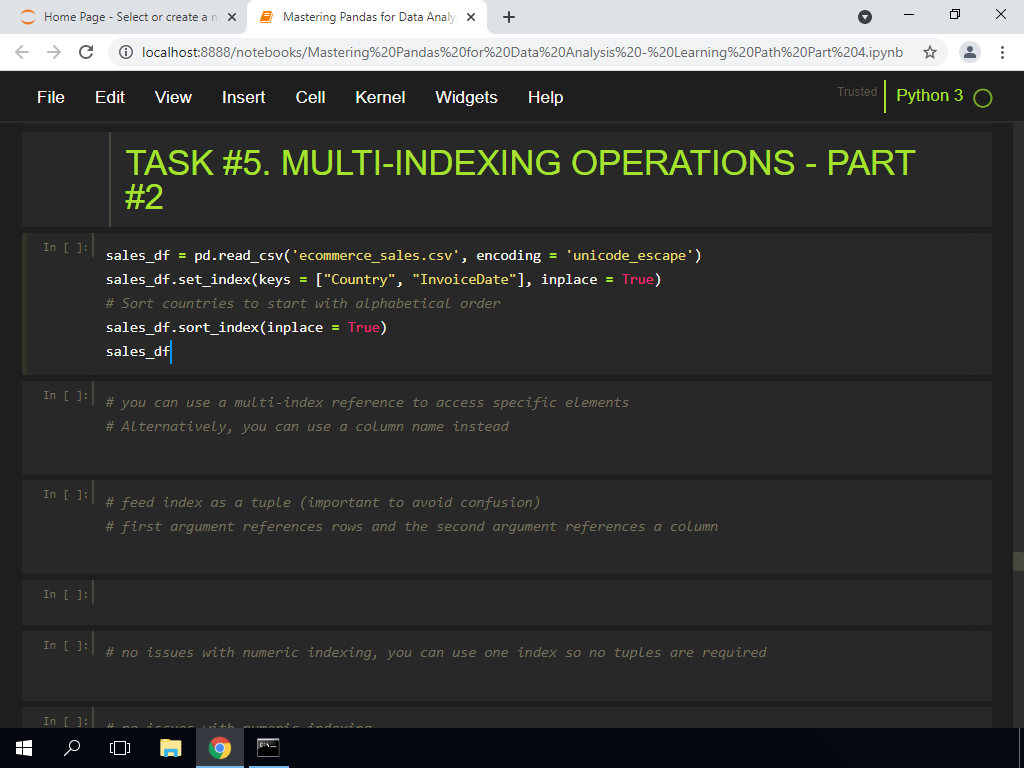
Task: Open the Chrome profile avatar
Action: click(969, 52)
